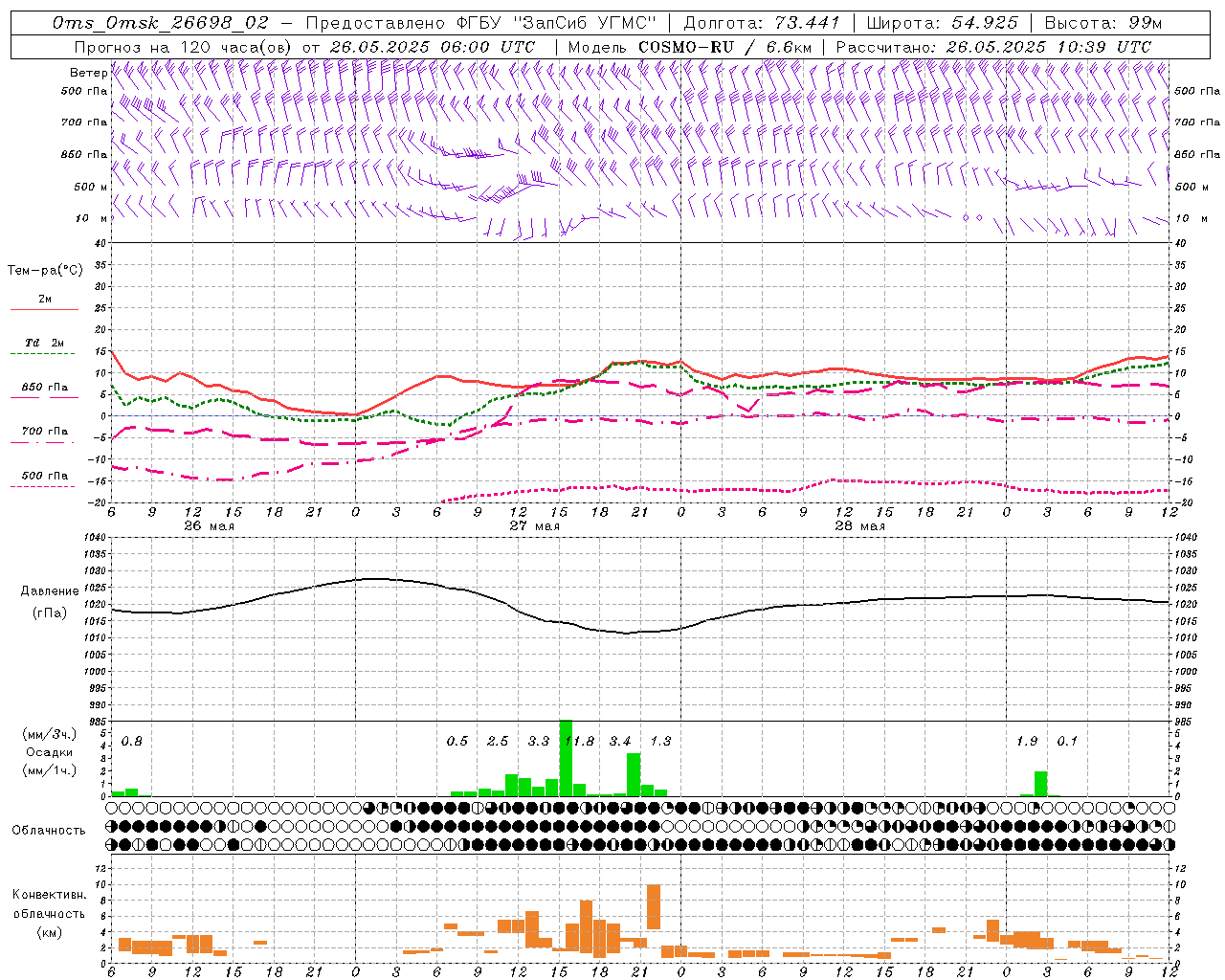Click the Td 2м dew point legend entry

click(x=45, y=343)
